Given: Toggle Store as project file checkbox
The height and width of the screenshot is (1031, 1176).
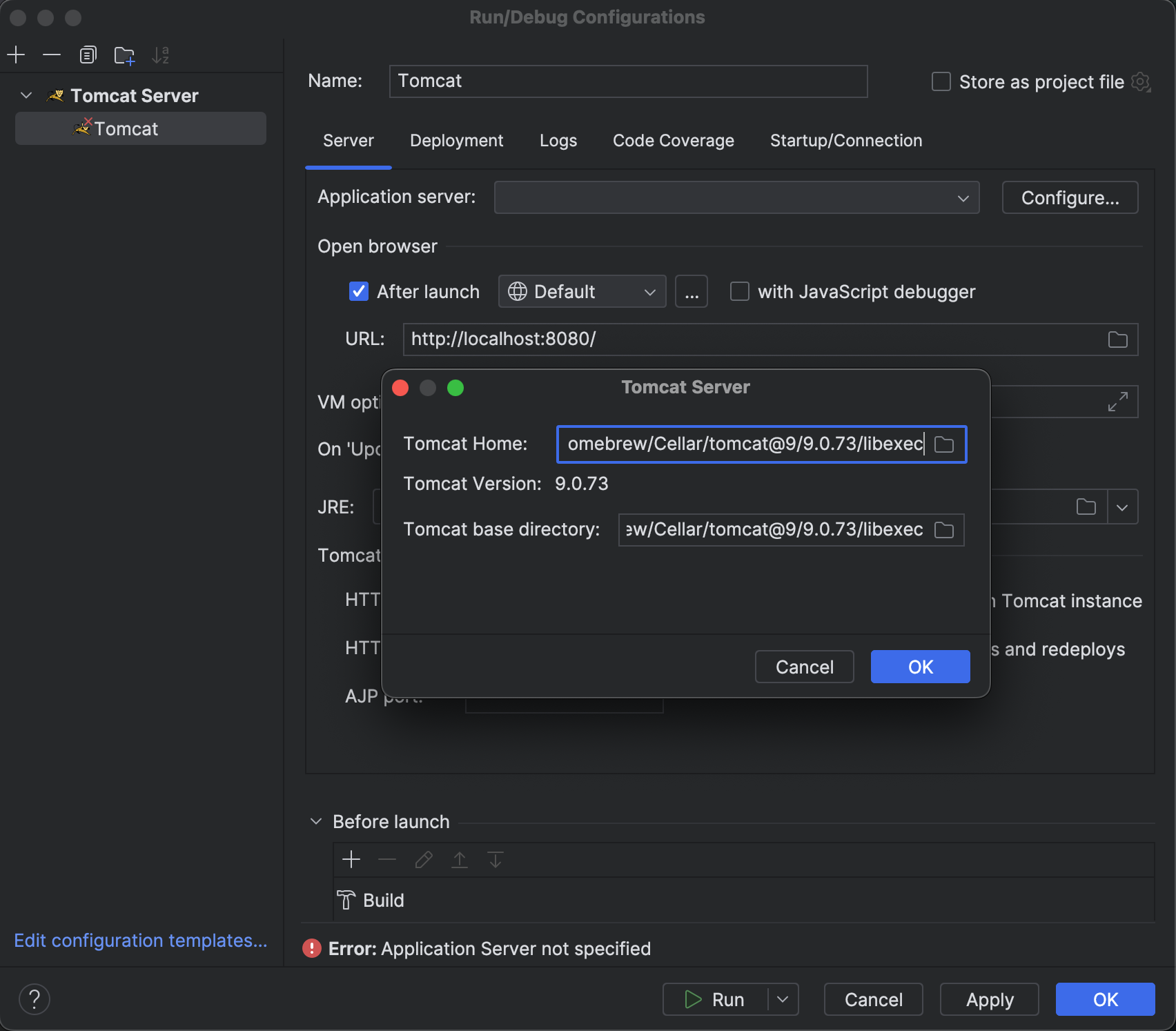Looking at the screenshot, I should [941, 81].
